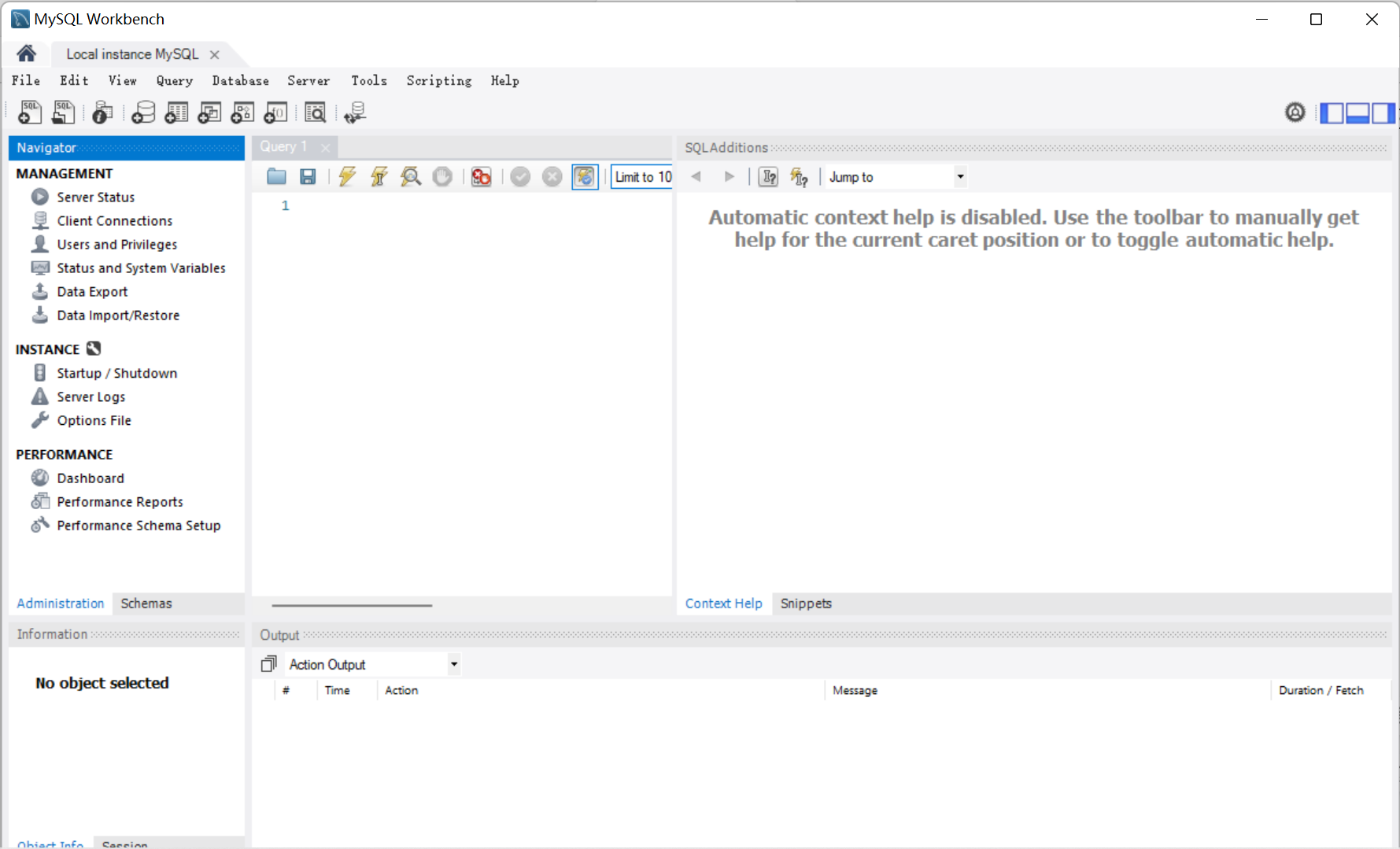This screenshot has height=849, width=1400.
Task: Open the Database menu
Action: [x=240, y=80]
